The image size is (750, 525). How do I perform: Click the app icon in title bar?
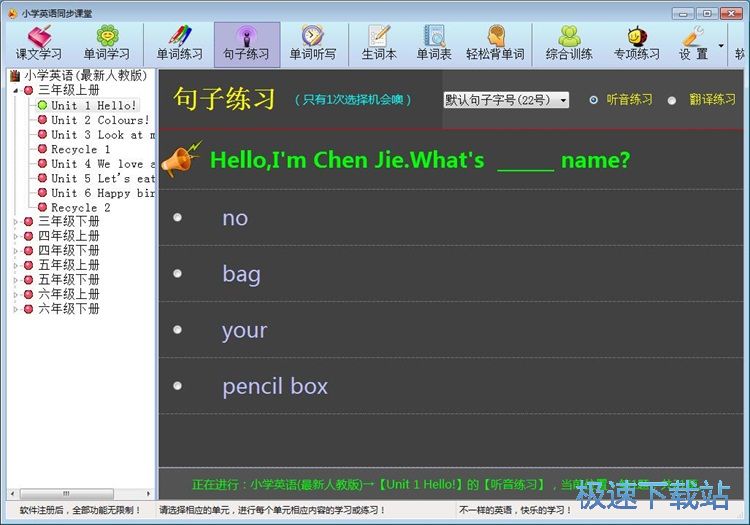pyautogui.click(x=12, y=13)
